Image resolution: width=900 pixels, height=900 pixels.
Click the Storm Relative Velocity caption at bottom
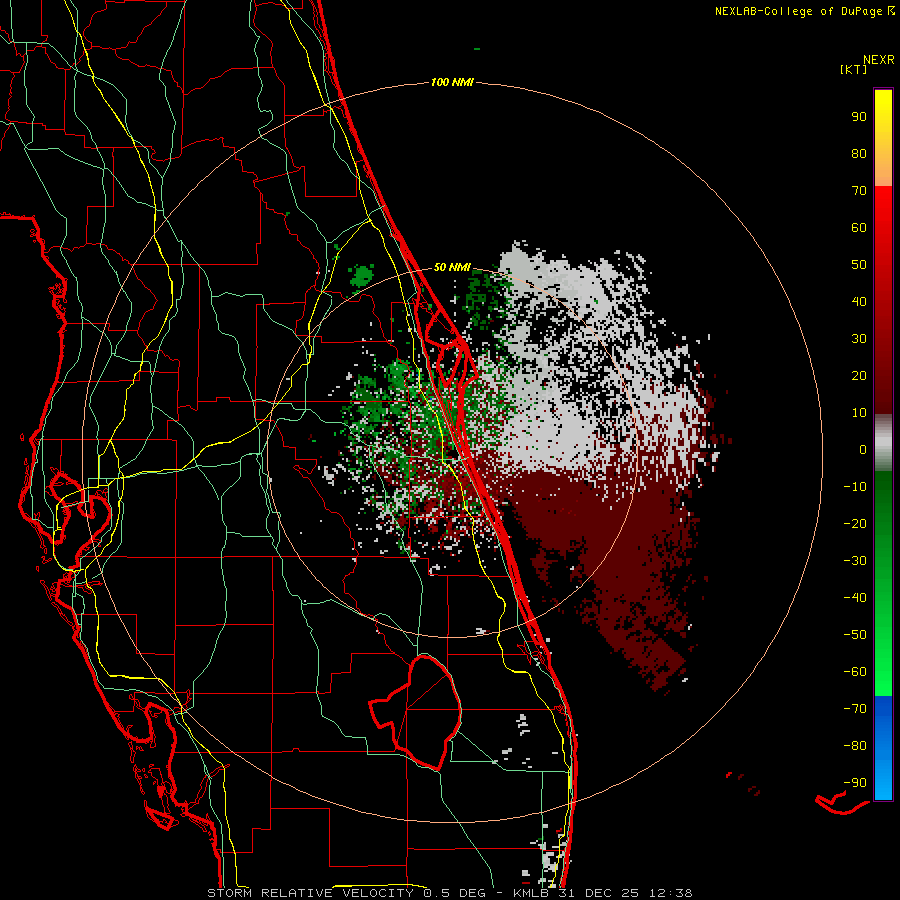(x=450, y=893)
